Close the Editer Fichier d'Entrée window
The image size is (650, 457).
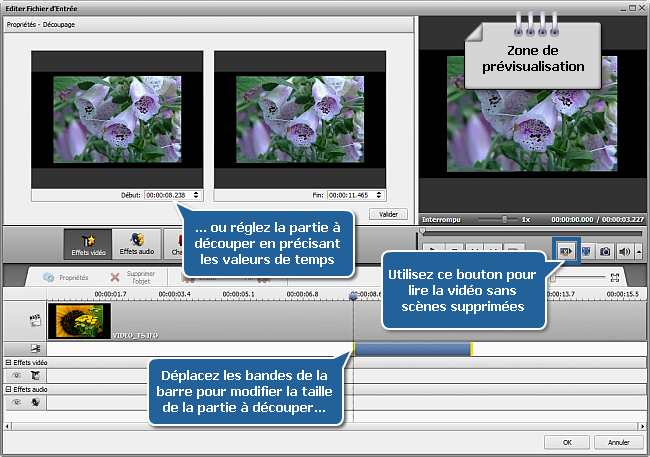click(x=642, y=8)
